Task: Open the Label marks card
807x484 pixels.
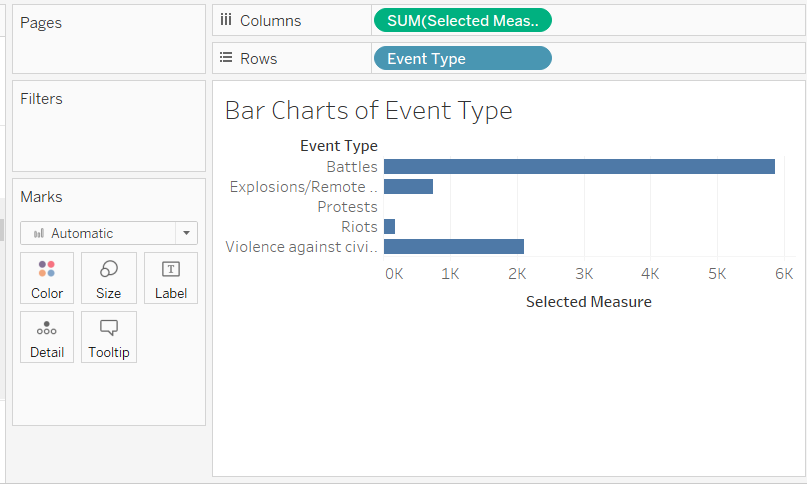Action: coord(171,278)
